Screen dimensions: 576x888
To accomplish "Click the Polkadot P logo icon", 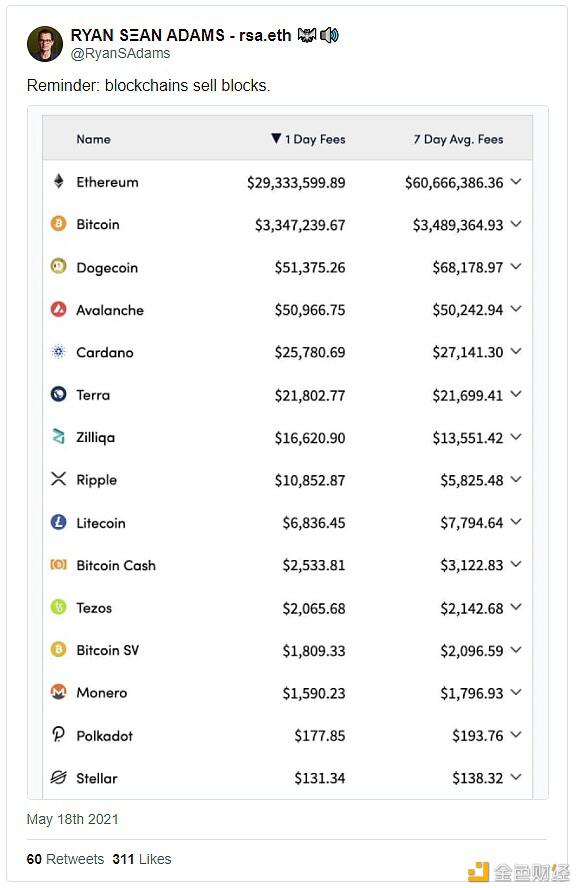I will tap(58, 735).
